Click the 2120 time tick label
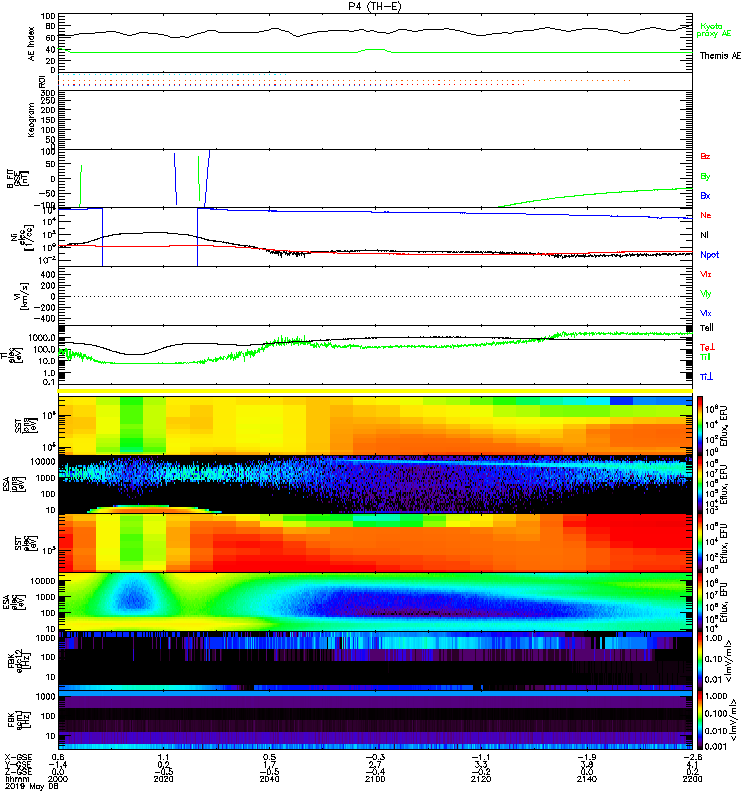The width and height of the screenshot is (750, 800). (481, 779)
